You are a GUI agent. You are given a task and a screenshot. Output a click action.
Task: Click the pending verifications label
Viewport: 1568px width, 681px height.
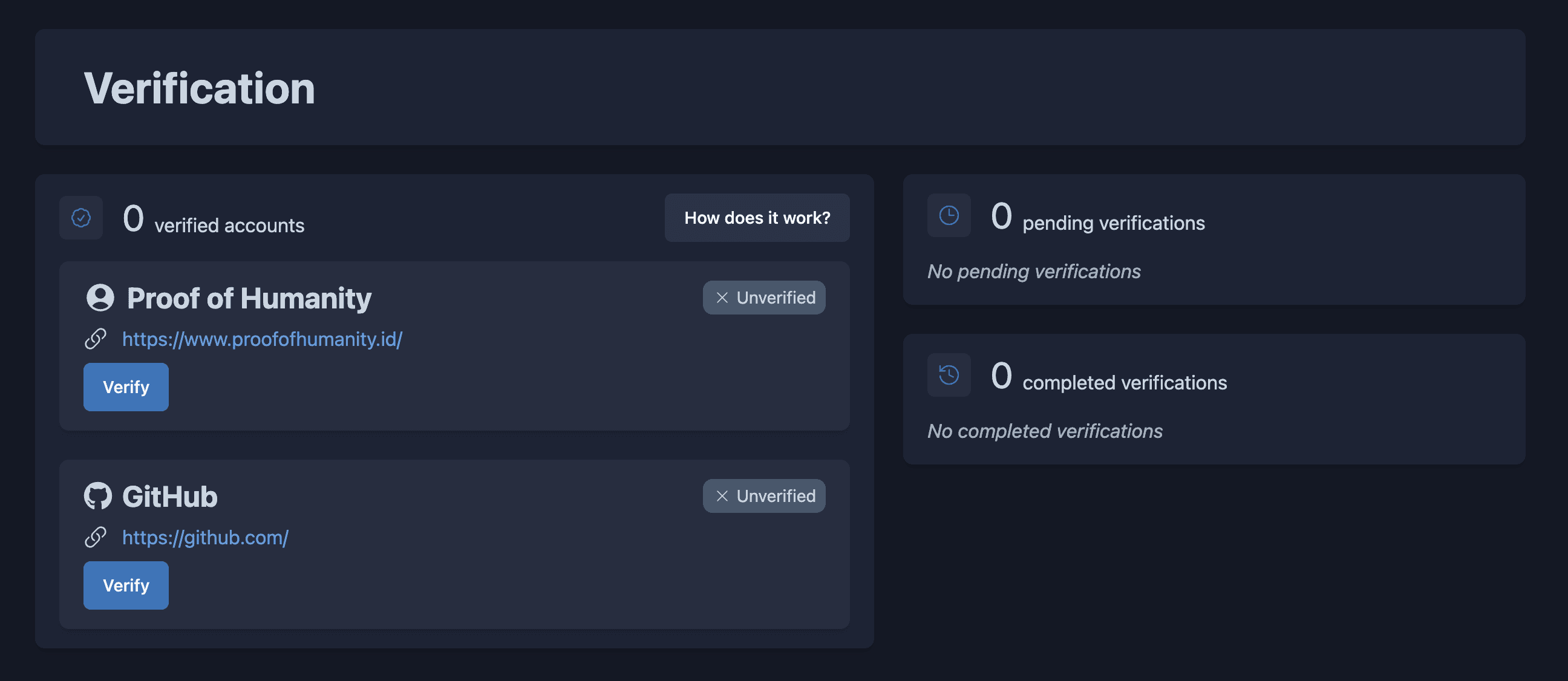(1113, 223)
